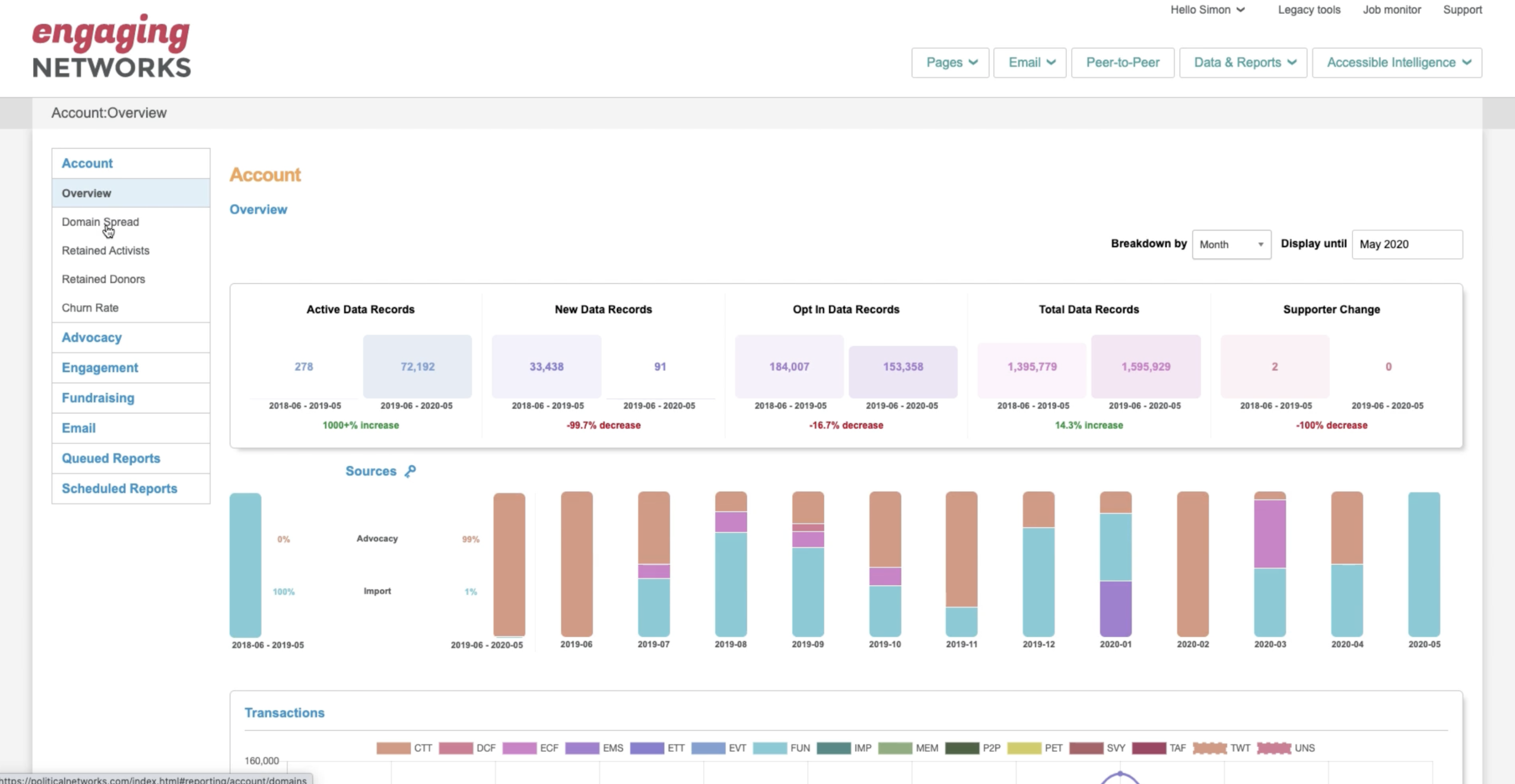The height and width of the screenshot is (784, 1515).
Task: Open the Breakdown by Month dropdown
Action: tap(1231, 244)
